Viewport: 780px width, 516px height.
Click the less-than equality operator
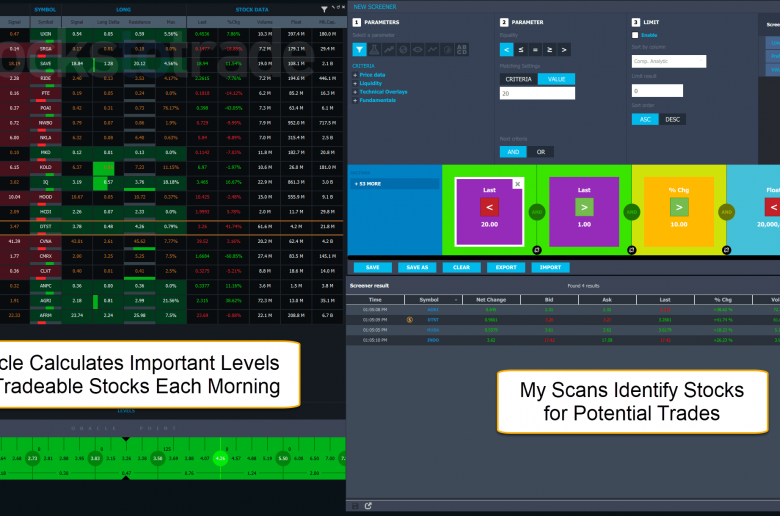(x=507, y=49)
